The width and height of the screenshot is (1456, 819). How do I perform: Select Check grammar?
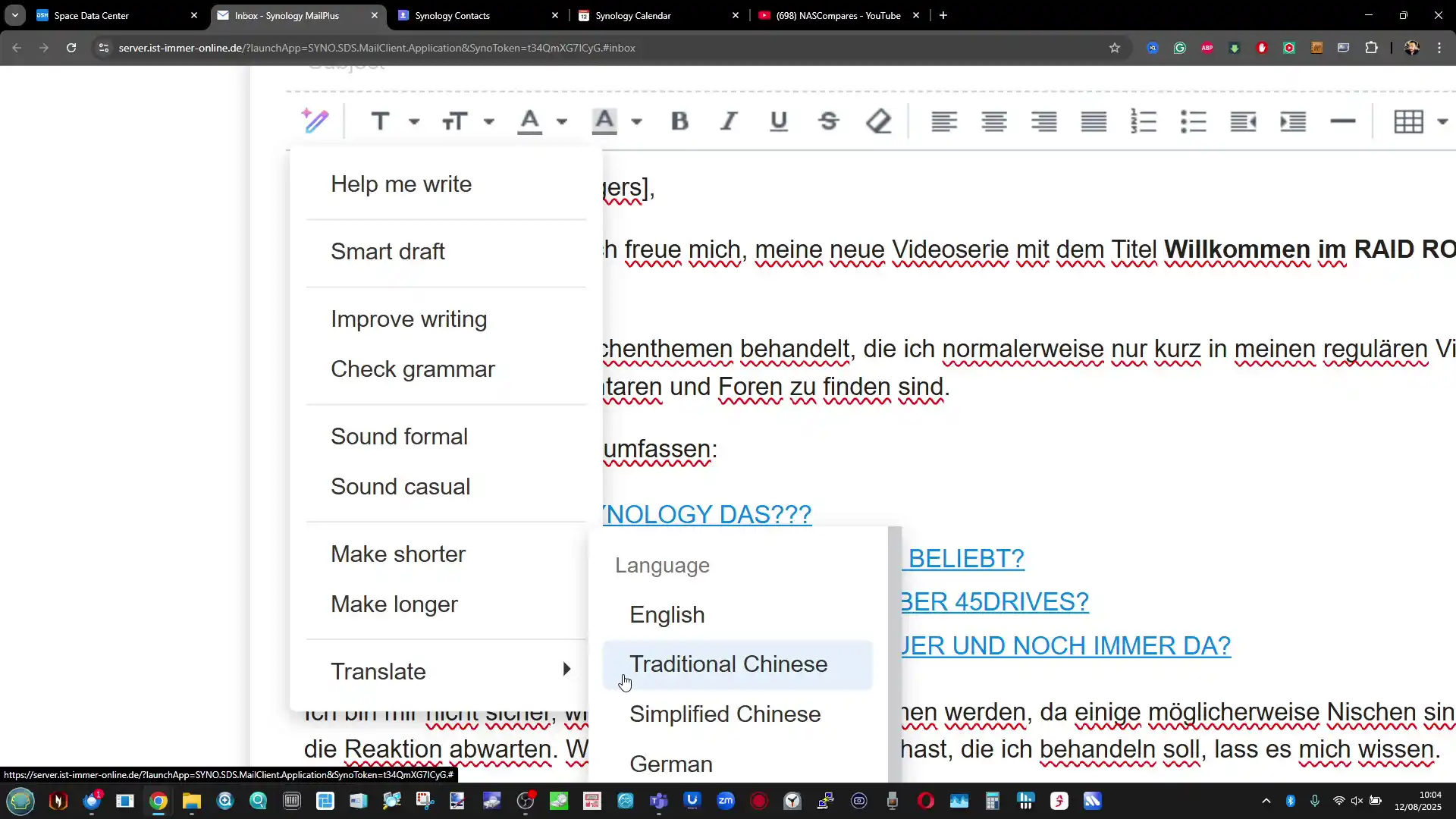pos(446,369)
